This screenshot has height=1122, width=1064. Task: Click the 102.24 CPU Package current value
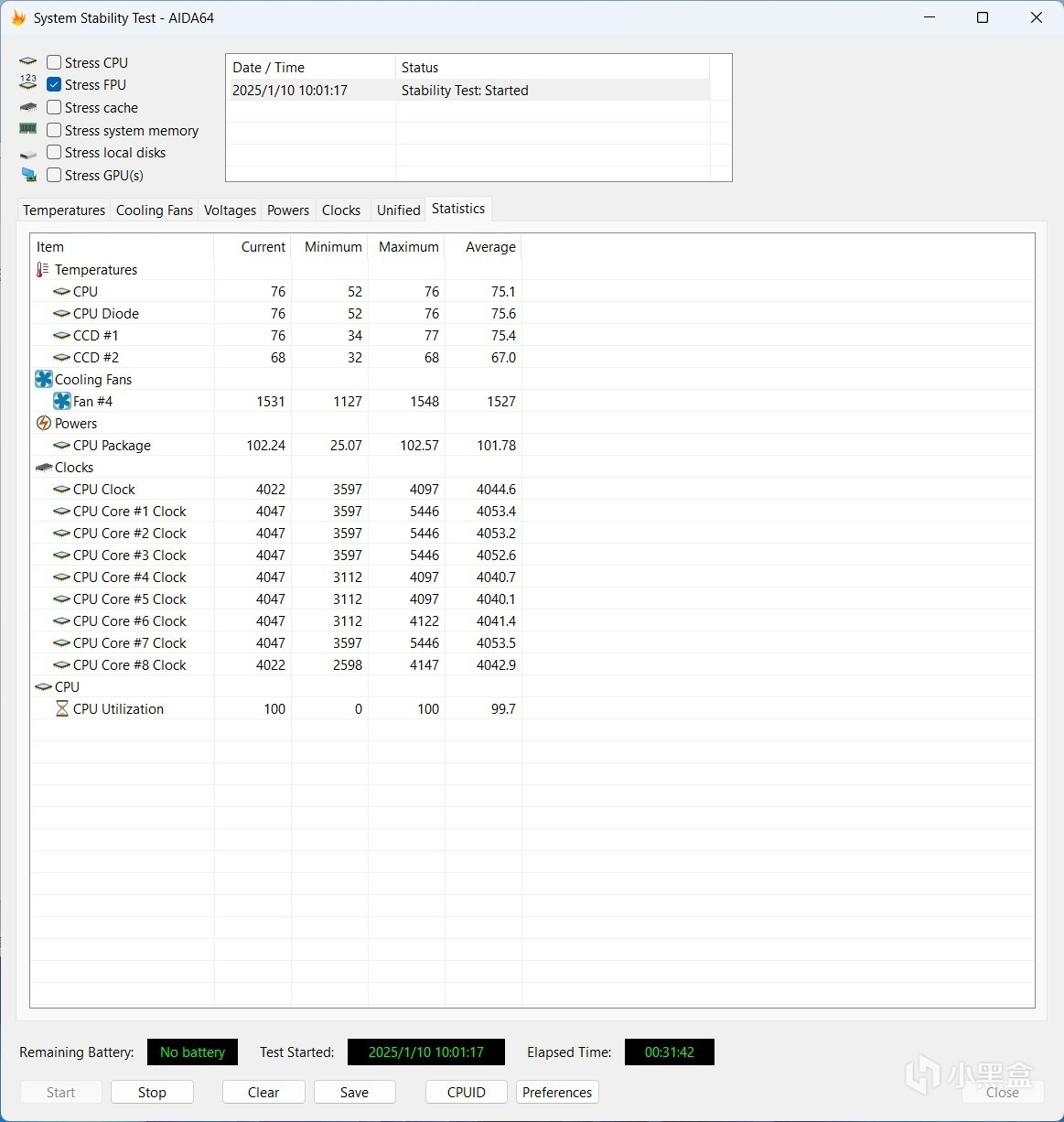tap(265, 445)
